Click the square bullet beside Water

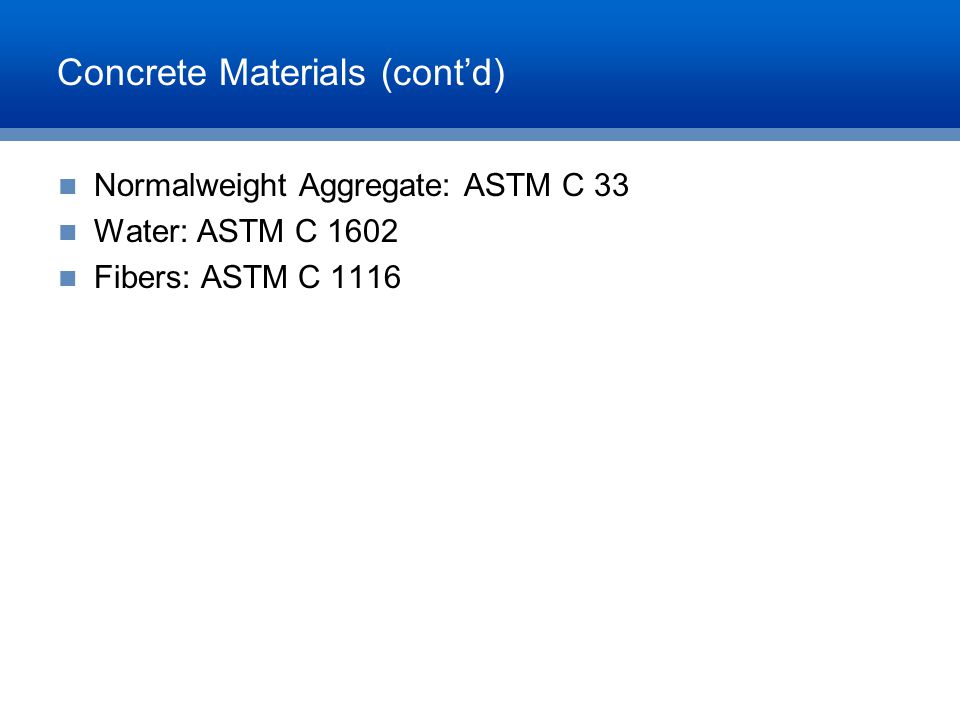coord(67,232)
